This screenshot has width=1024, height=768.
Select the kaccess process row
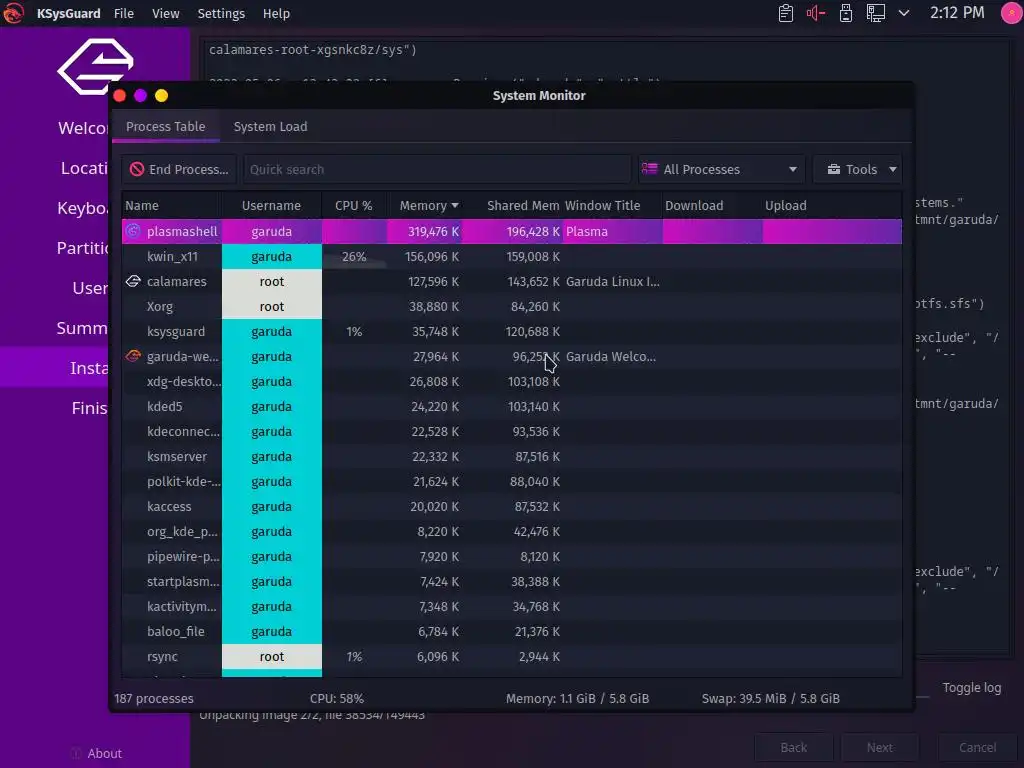(511, 507)
